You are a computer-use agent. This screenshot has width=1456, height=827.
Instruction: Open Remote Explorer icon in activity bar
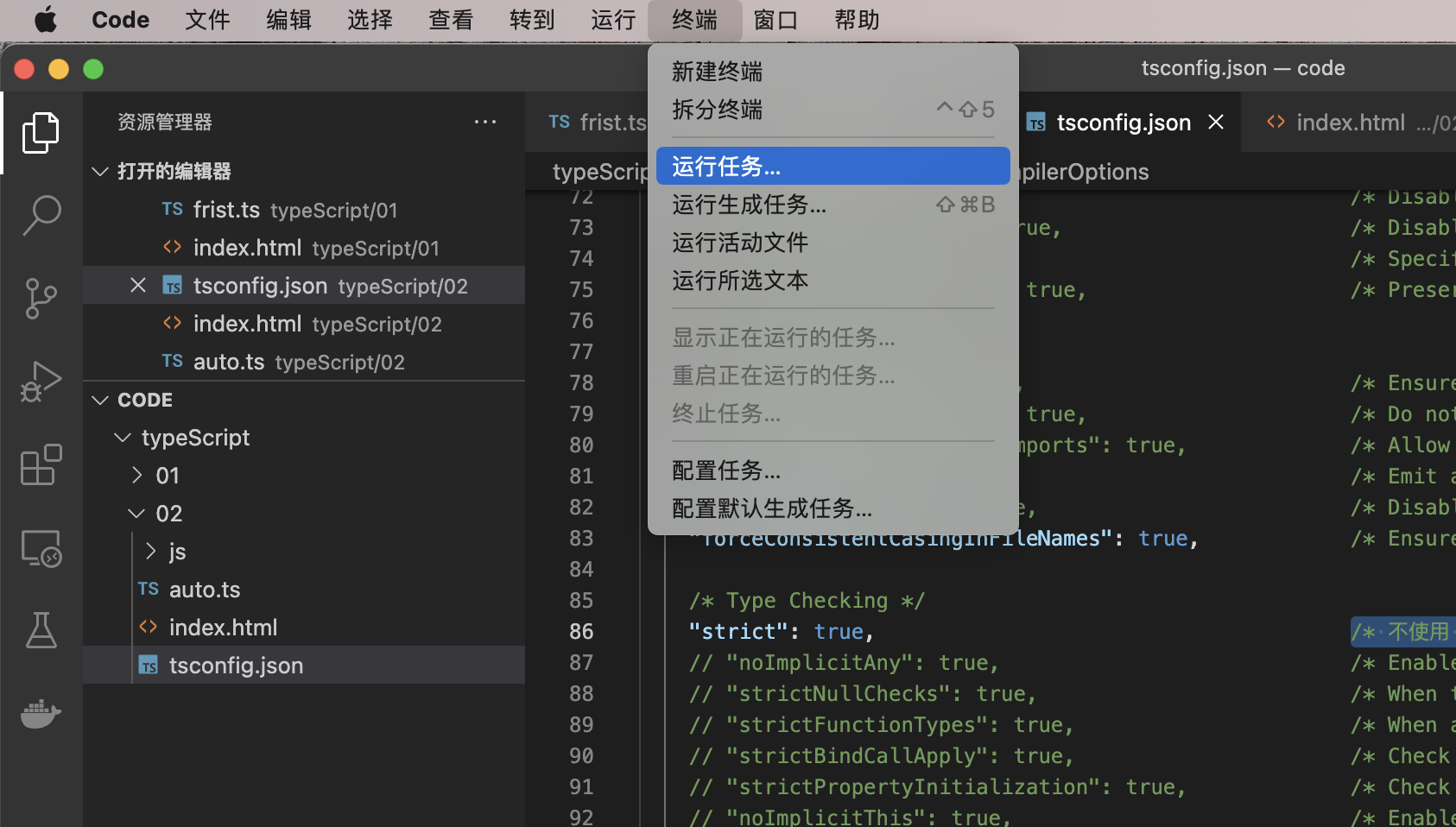click(x=41, y=549)
